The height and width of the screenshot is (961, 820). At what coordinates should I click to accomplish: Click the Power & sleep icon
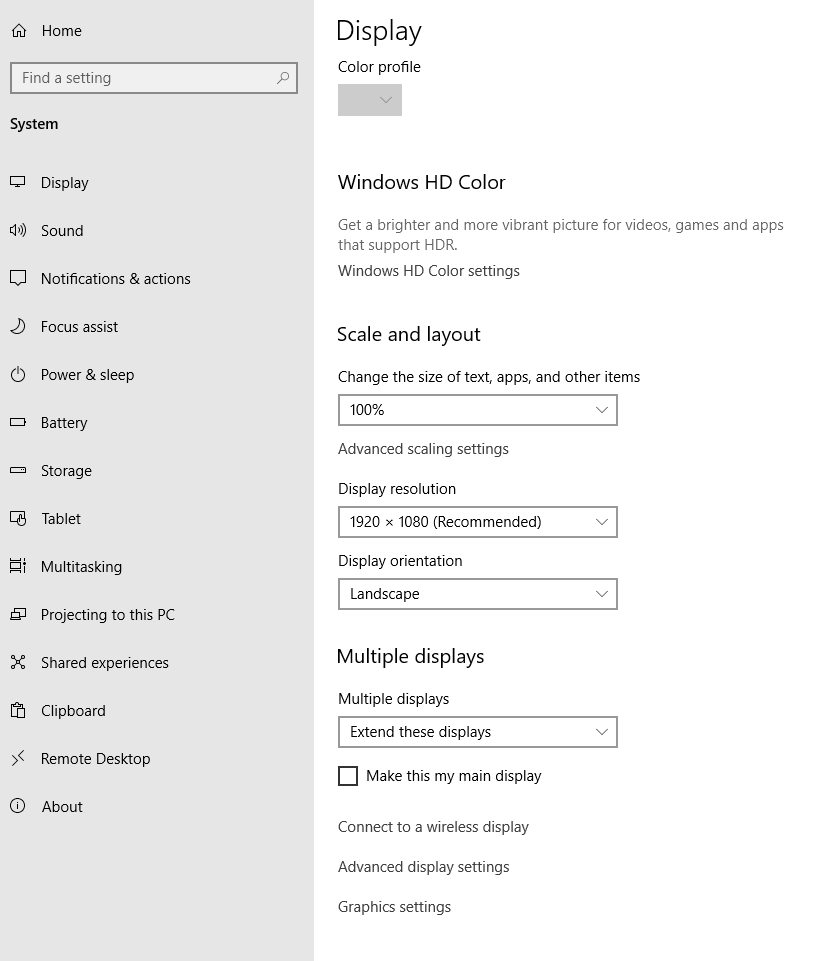coord(18,375)
